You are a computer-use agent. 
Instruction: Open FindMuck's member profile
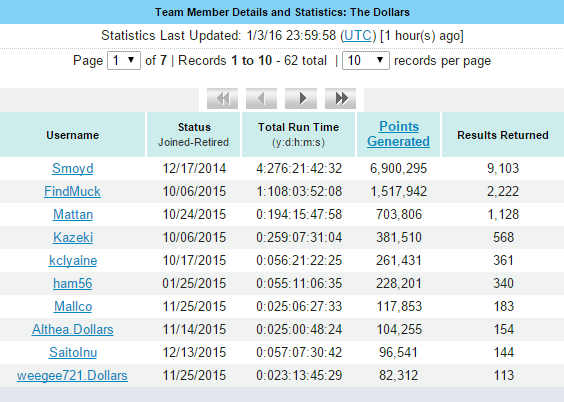(72, 191)
